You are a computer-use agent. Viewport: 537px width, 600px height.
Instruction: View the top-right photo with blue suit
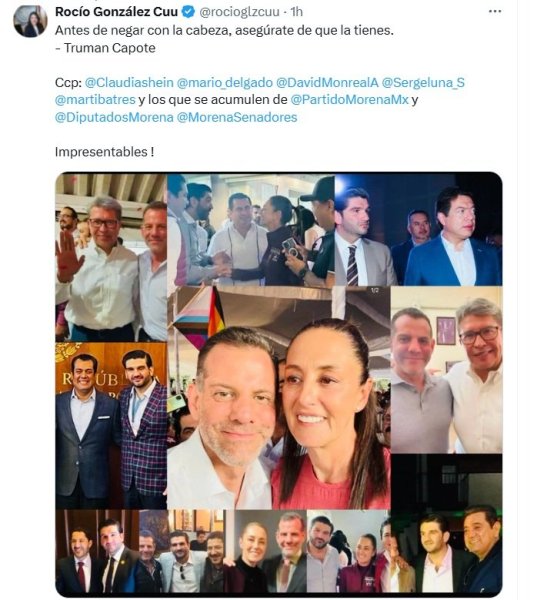[x=418, y=230]
